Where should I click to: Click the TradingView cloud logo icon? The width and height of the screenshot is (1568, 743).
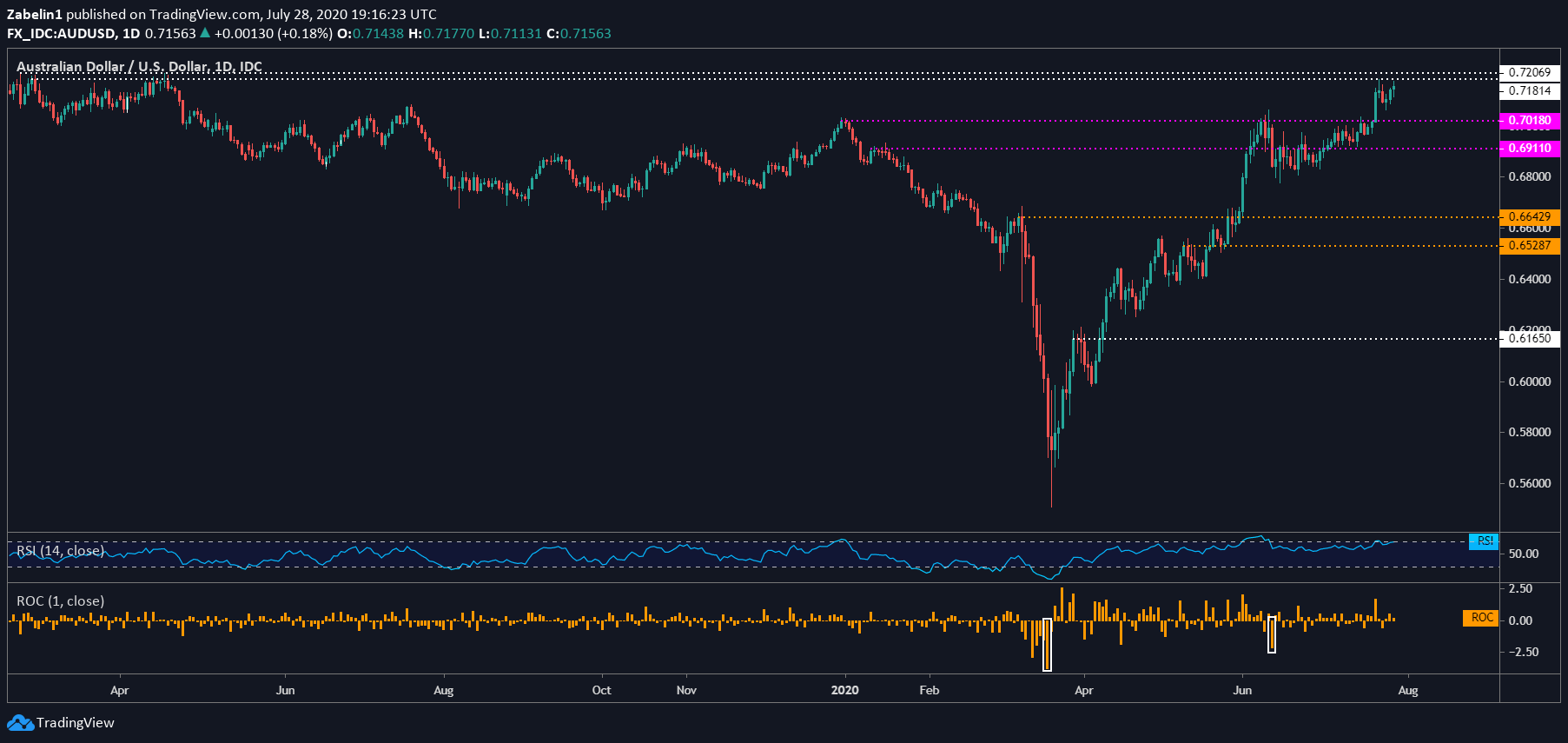(x=21, y=723)
